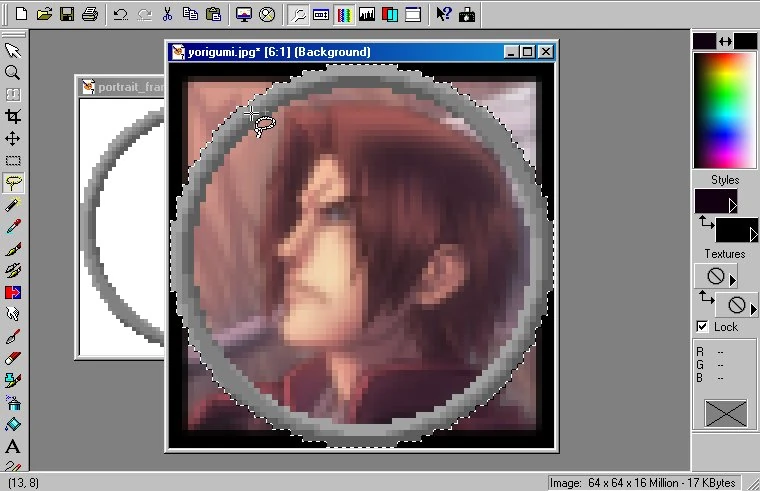Select the Eraser tool
760x491 pixels.
(13, 358)
